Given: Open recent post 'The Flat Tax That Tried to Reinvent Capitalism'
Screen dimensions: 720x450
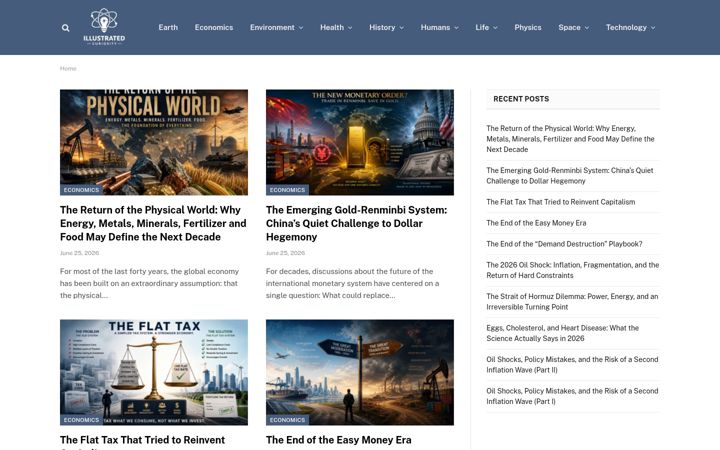Looking at the screenshot, I should coord(561,202).
